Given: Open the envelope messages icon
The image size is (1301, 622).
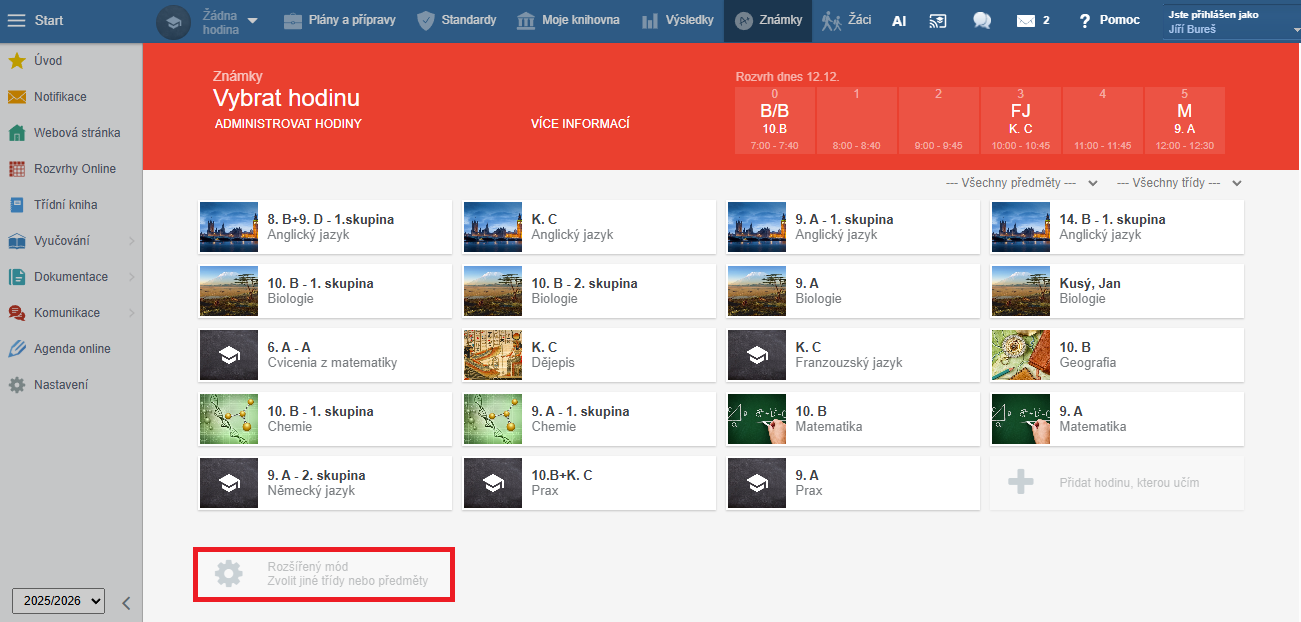Looking at the screenshot, I should click(x=1025, y=20).
